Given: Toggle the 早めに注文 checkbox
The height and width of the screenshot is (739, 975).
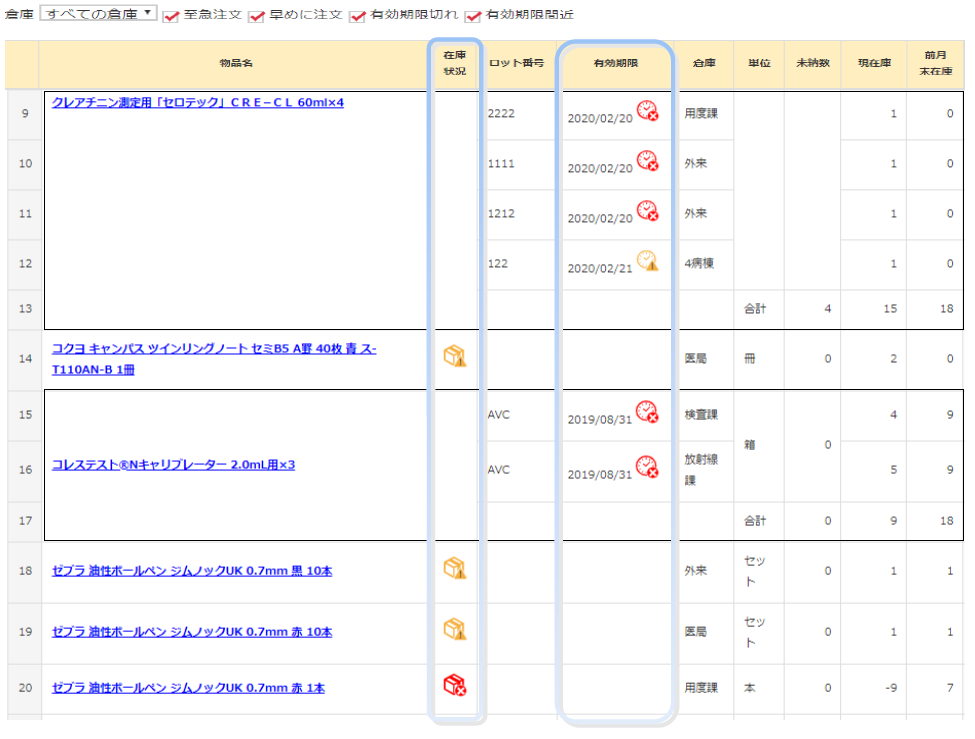Looking at the screenshot, I should 257,17.
